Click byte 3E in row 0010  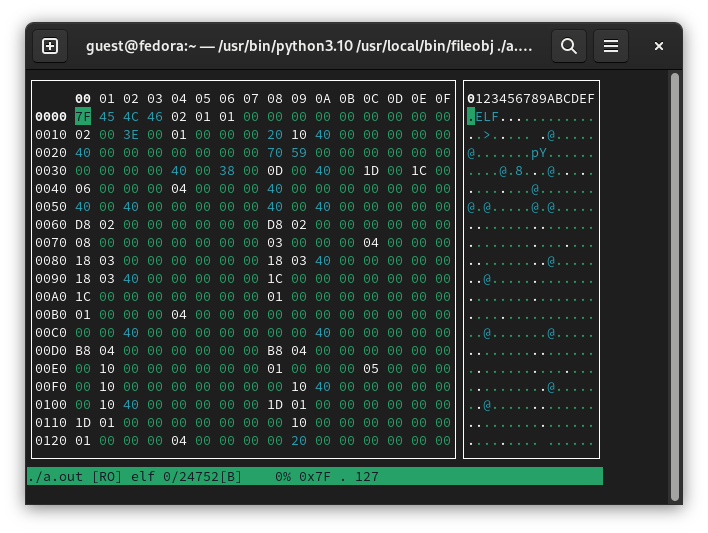coord(130,135)
